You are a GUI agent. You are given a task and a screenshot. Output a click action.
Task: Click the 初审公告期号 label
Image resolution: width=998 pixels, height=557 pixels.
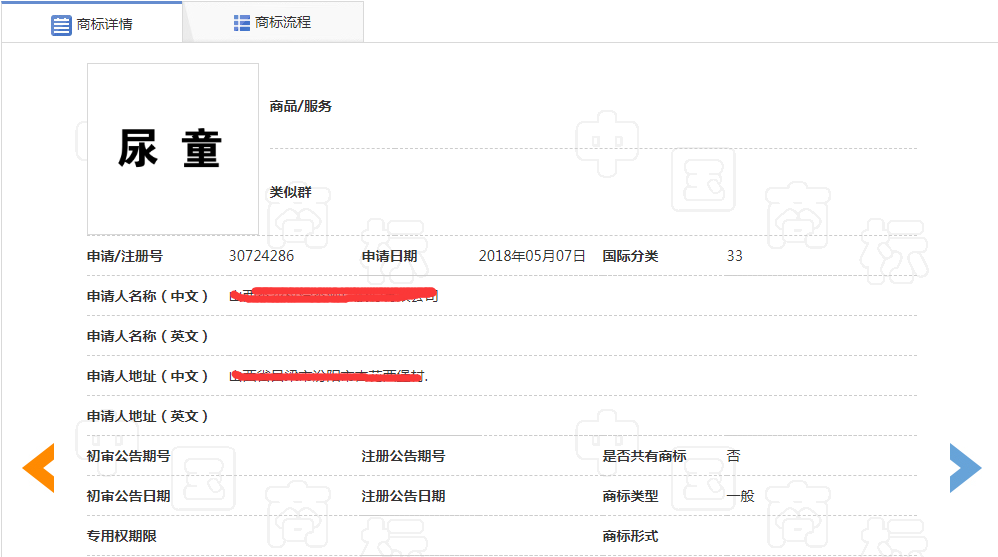[x=128, y=456]
